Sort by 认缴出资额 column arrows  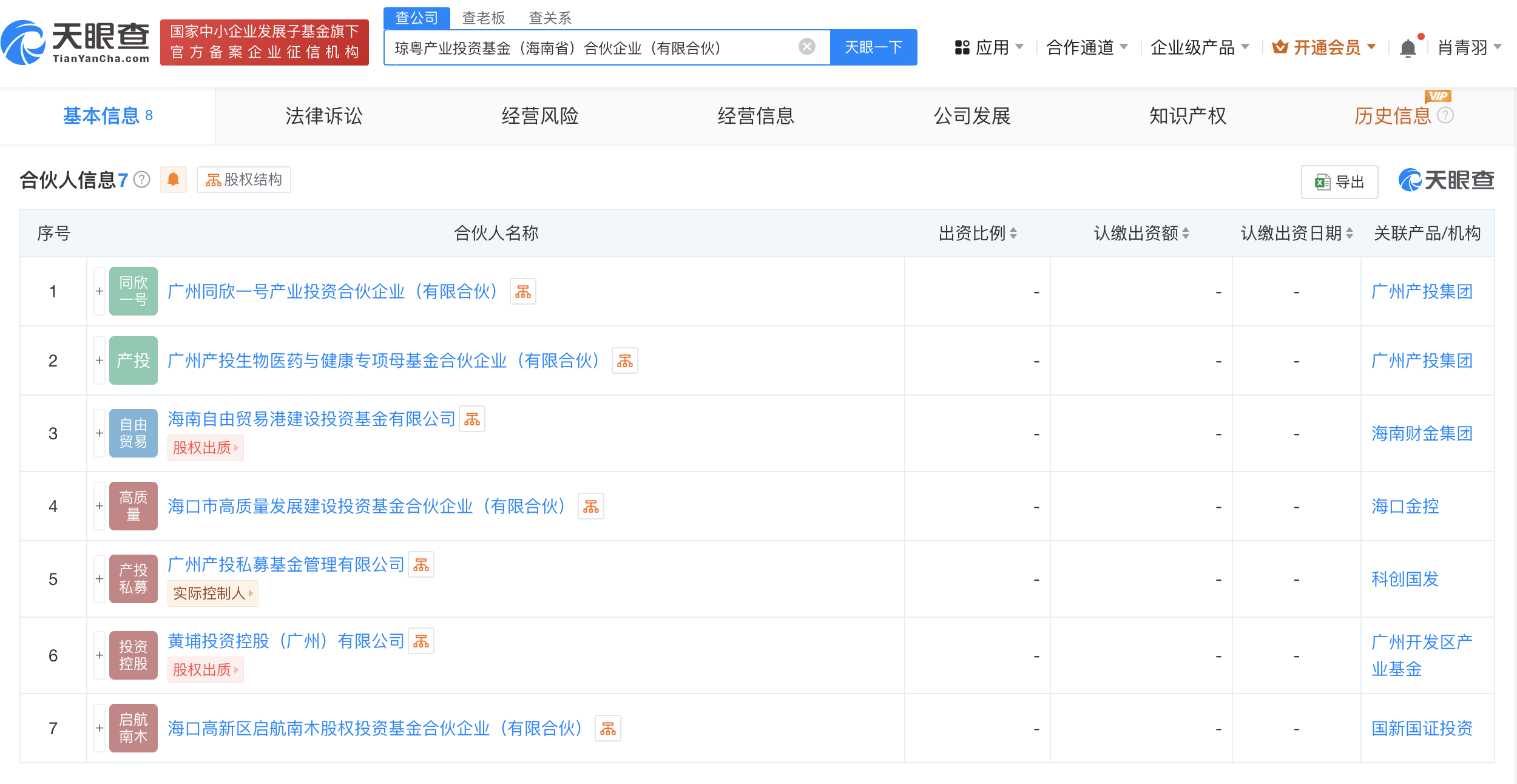tap(1185, 233)
